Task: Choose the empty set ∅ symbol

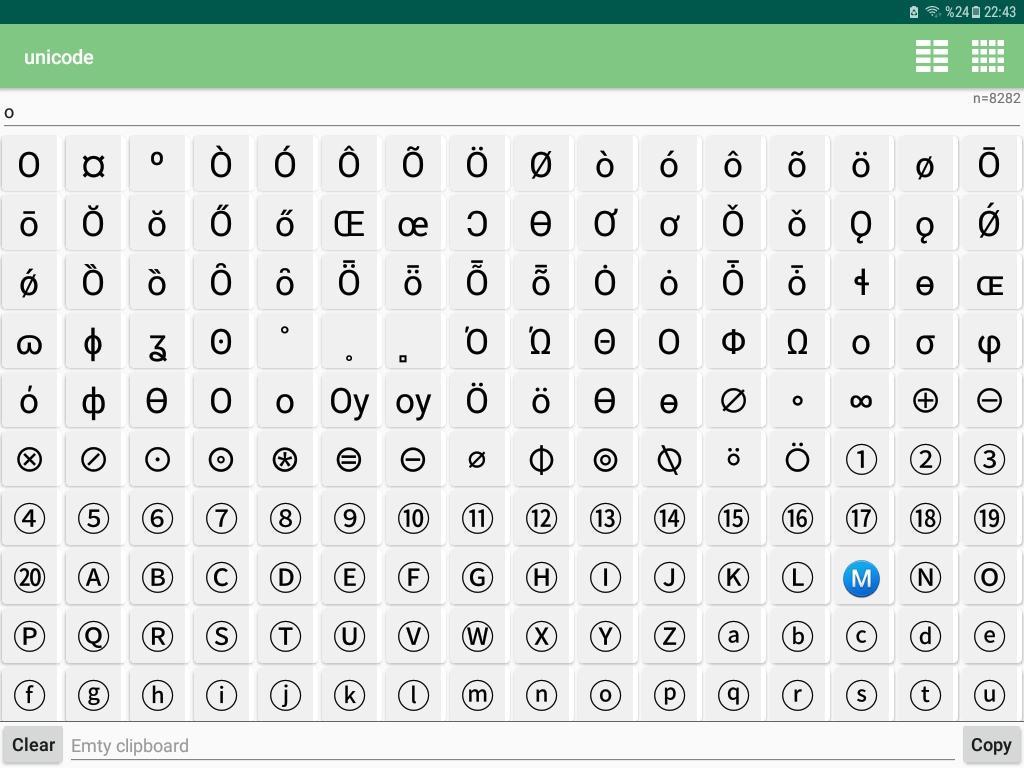Action: tap(733, 401)
